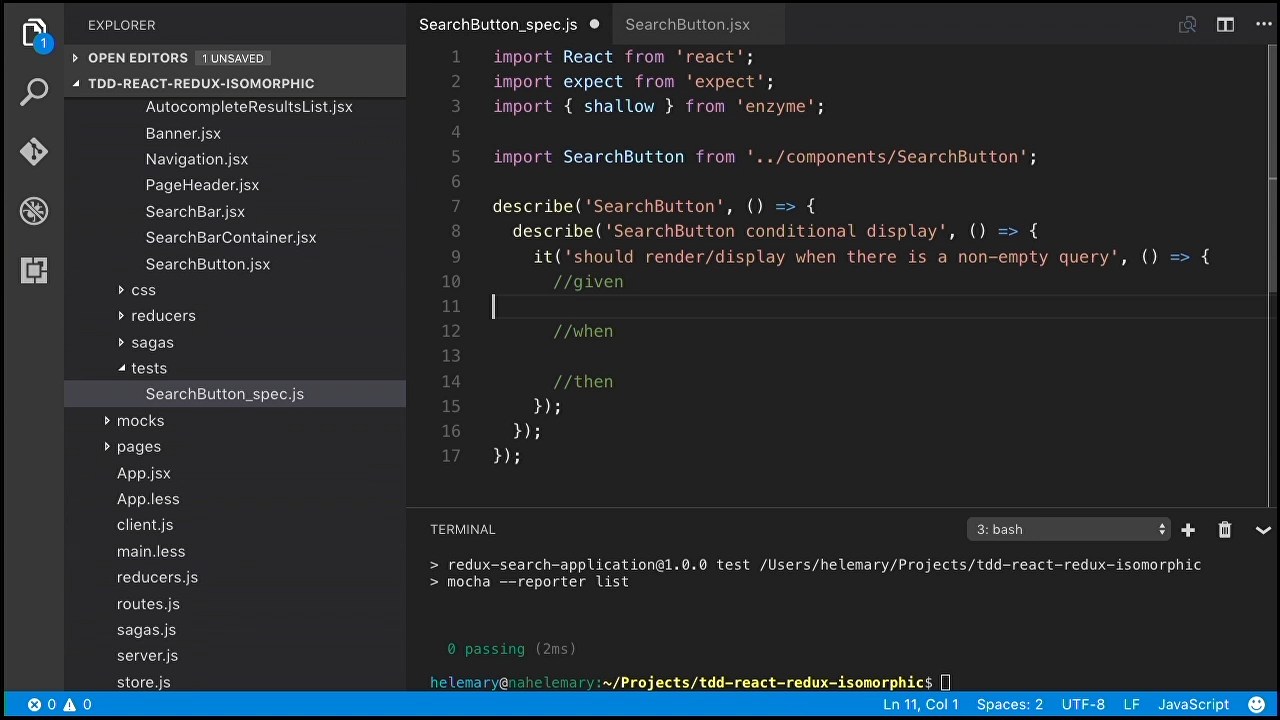Switch to the SearchButton_spec.js tab

click(498, 25)
